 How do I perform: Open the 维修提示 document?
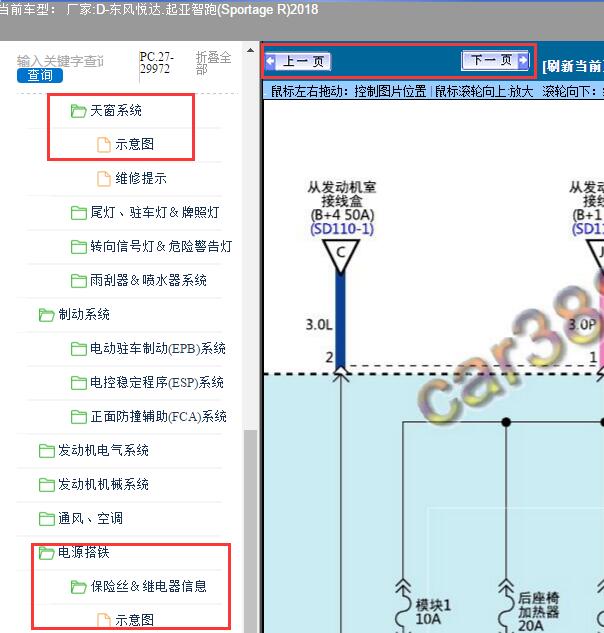coord(141,178)
